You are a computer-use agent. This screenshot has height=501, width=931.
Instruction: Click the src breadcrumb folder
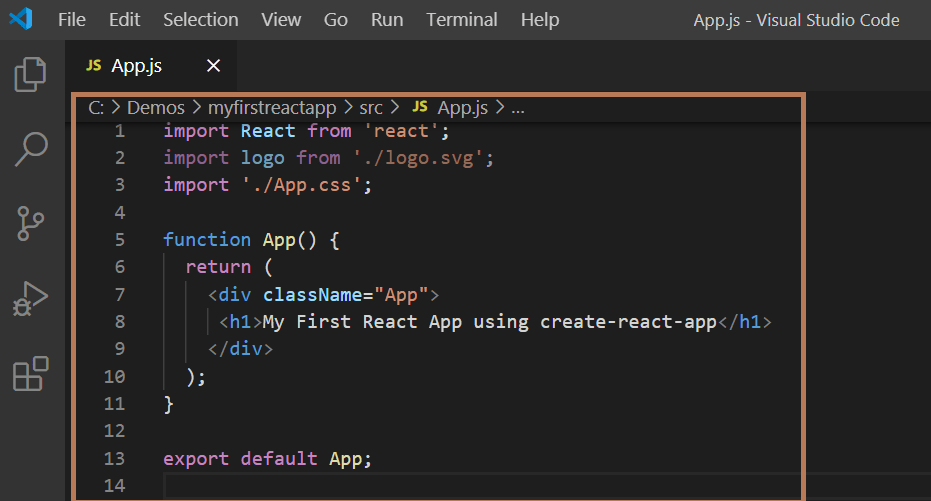click(370, 108)
